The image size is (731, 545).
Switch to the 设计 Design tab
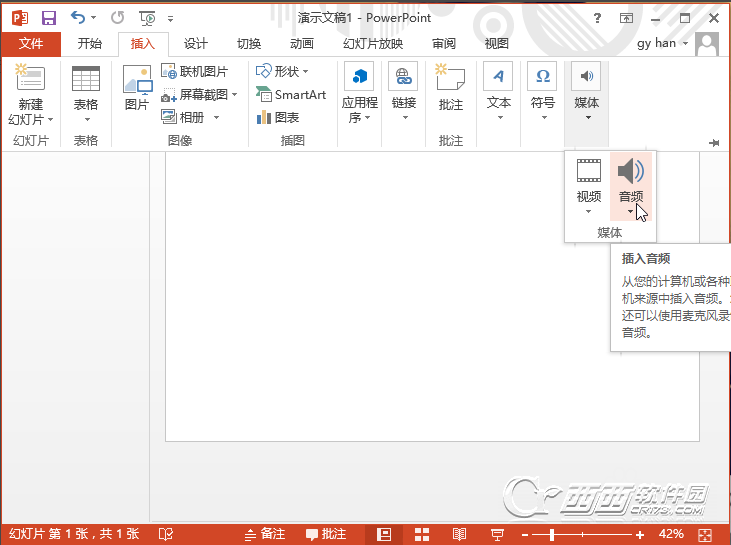[x=195, y=44]
